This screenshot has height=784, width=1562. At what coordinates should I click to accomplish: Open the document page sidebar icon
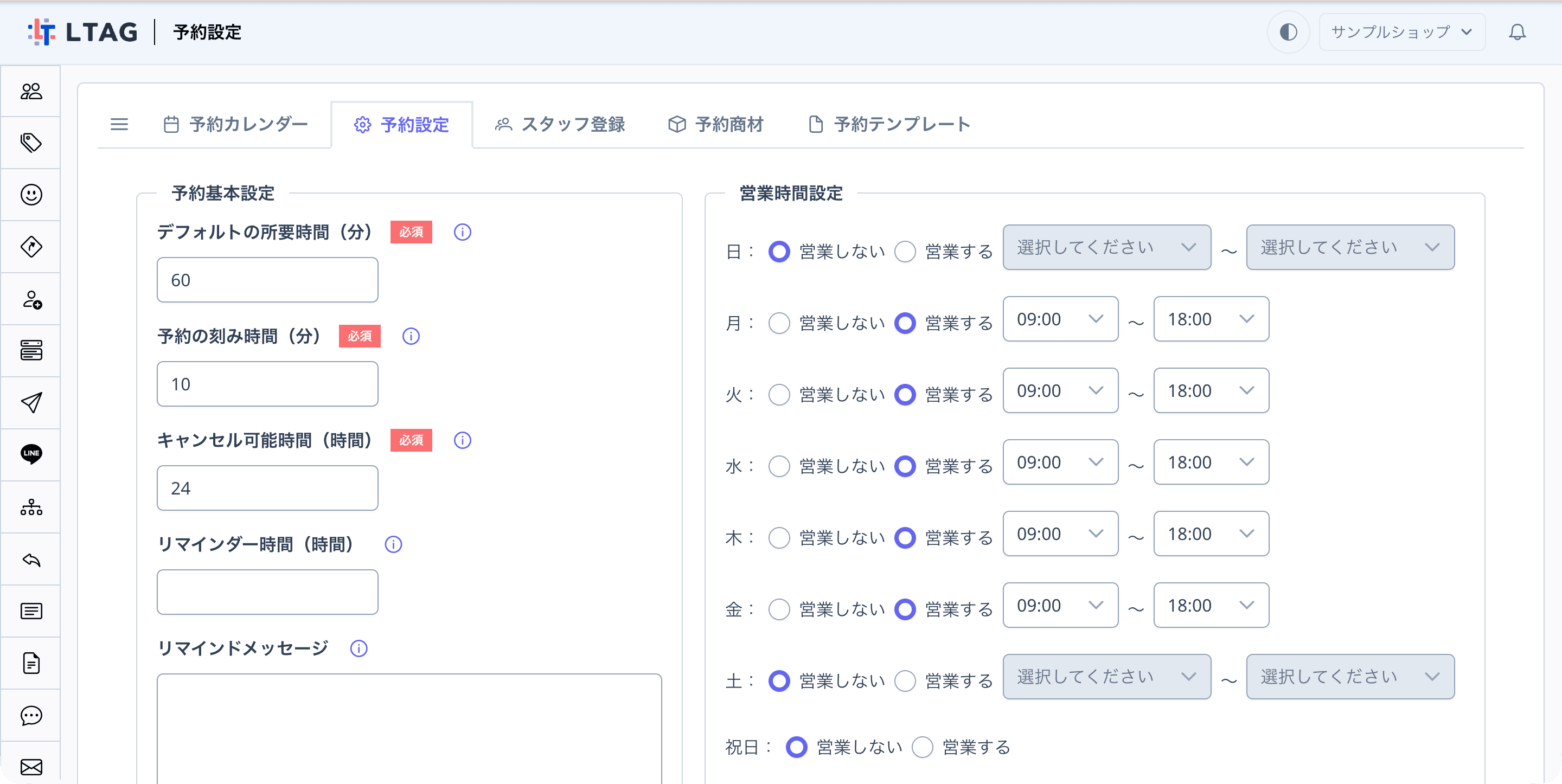coord(31,663)
